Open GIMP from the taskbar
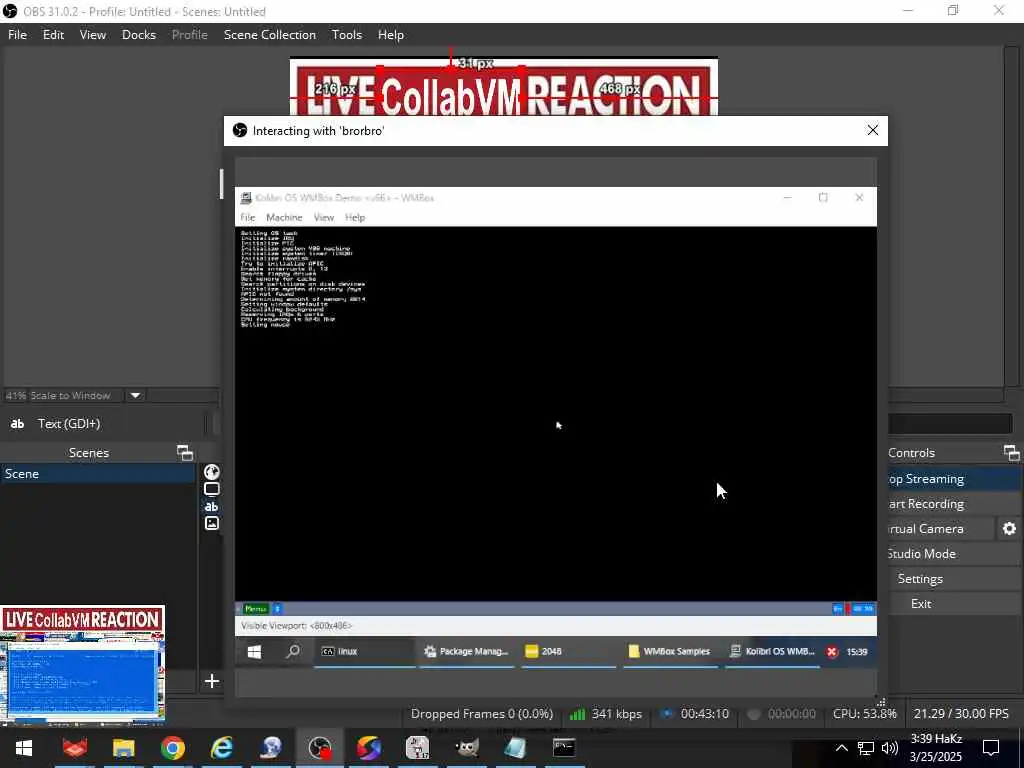This screenshot has width=1024, height=768. pos(466,748)
